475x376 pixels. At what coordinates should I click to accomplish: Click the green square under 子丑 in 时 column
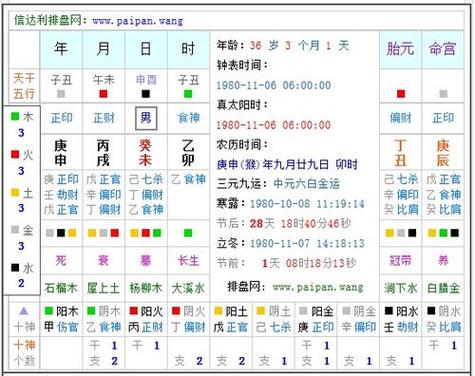coord(188,94)
